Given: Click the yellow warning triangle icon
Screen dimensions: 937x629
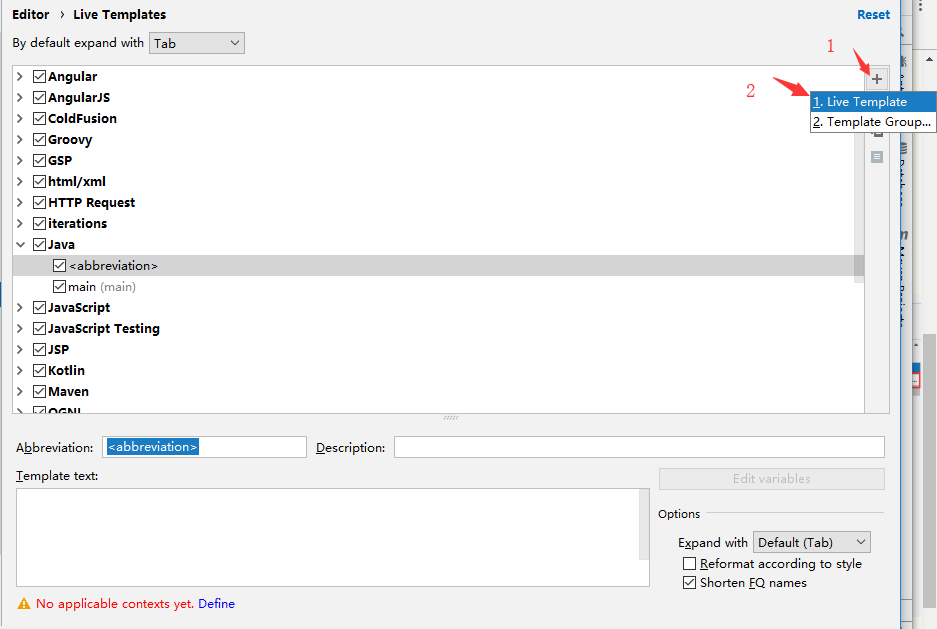Looking at the screenshot, I should 24,604.
